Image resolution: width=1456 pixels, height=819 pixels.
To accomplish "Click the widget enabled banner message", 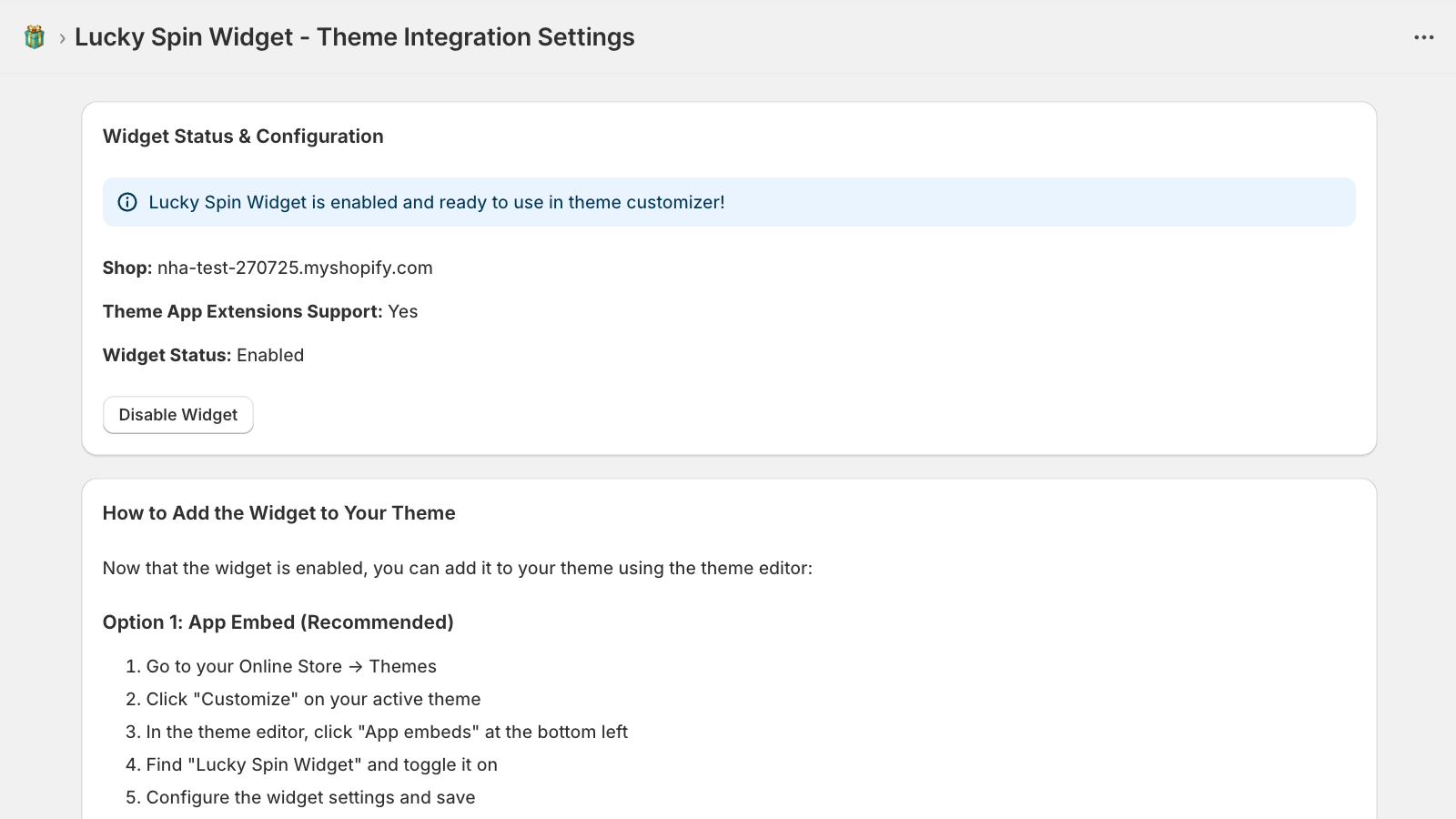I will 437,202.
